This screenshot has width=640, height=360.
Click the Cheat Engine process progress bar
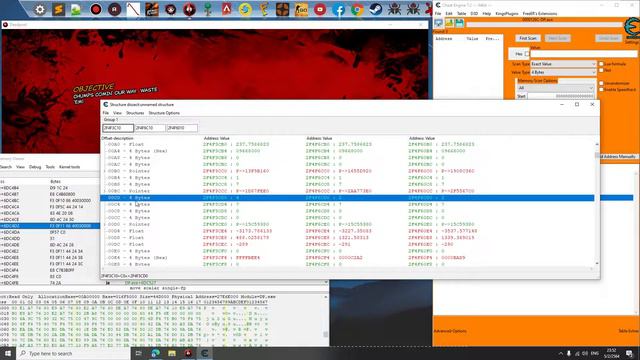click(545, 24)
